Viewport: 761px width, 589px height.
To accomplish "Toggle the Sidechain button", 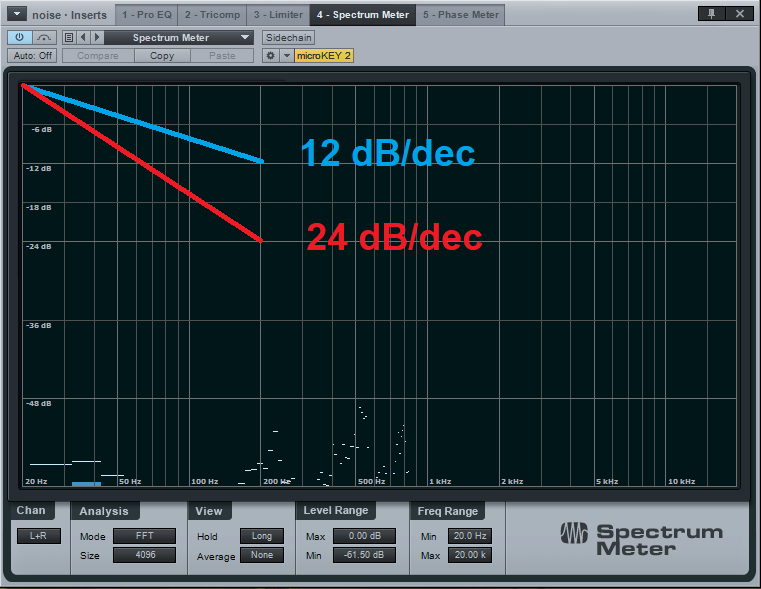I will click(288, 37).
